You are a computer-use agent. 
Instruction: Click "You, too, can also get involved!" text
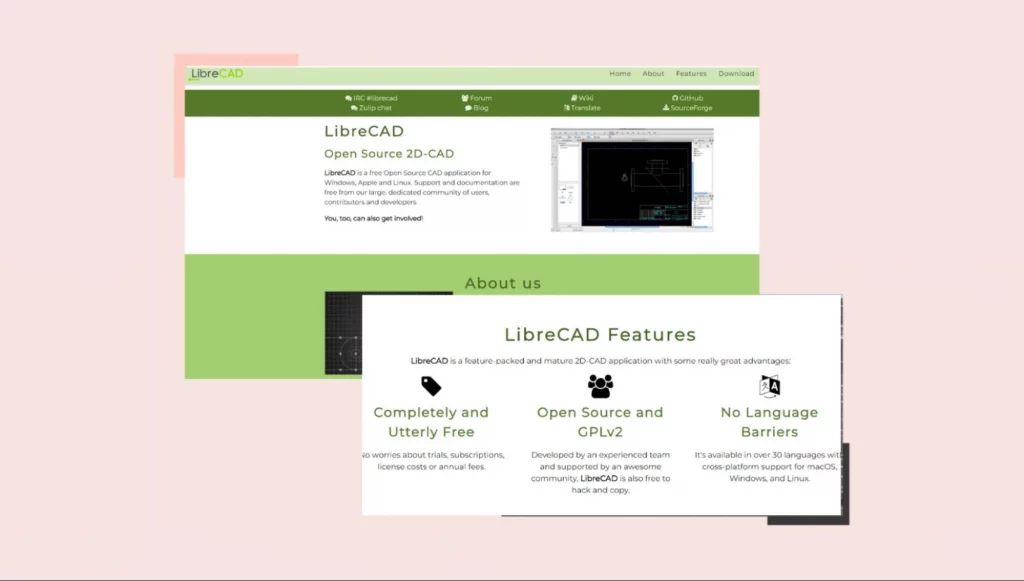(x=374, y=218)
